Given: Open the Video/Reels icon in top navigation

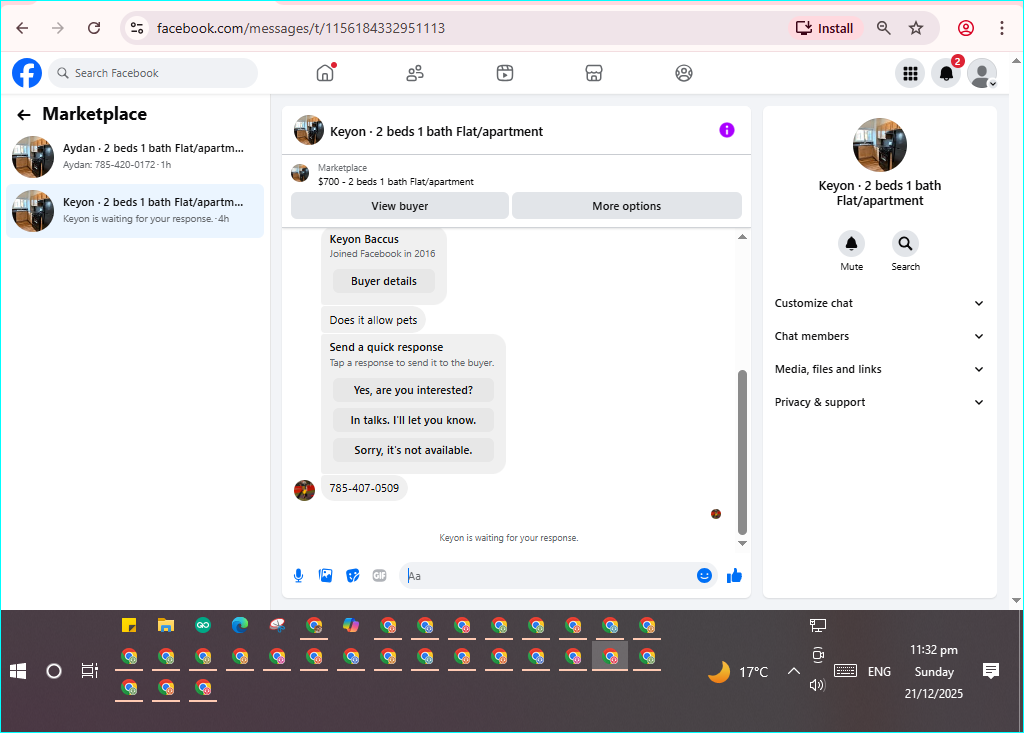Looking at the screenshot, I should point(505,73).
